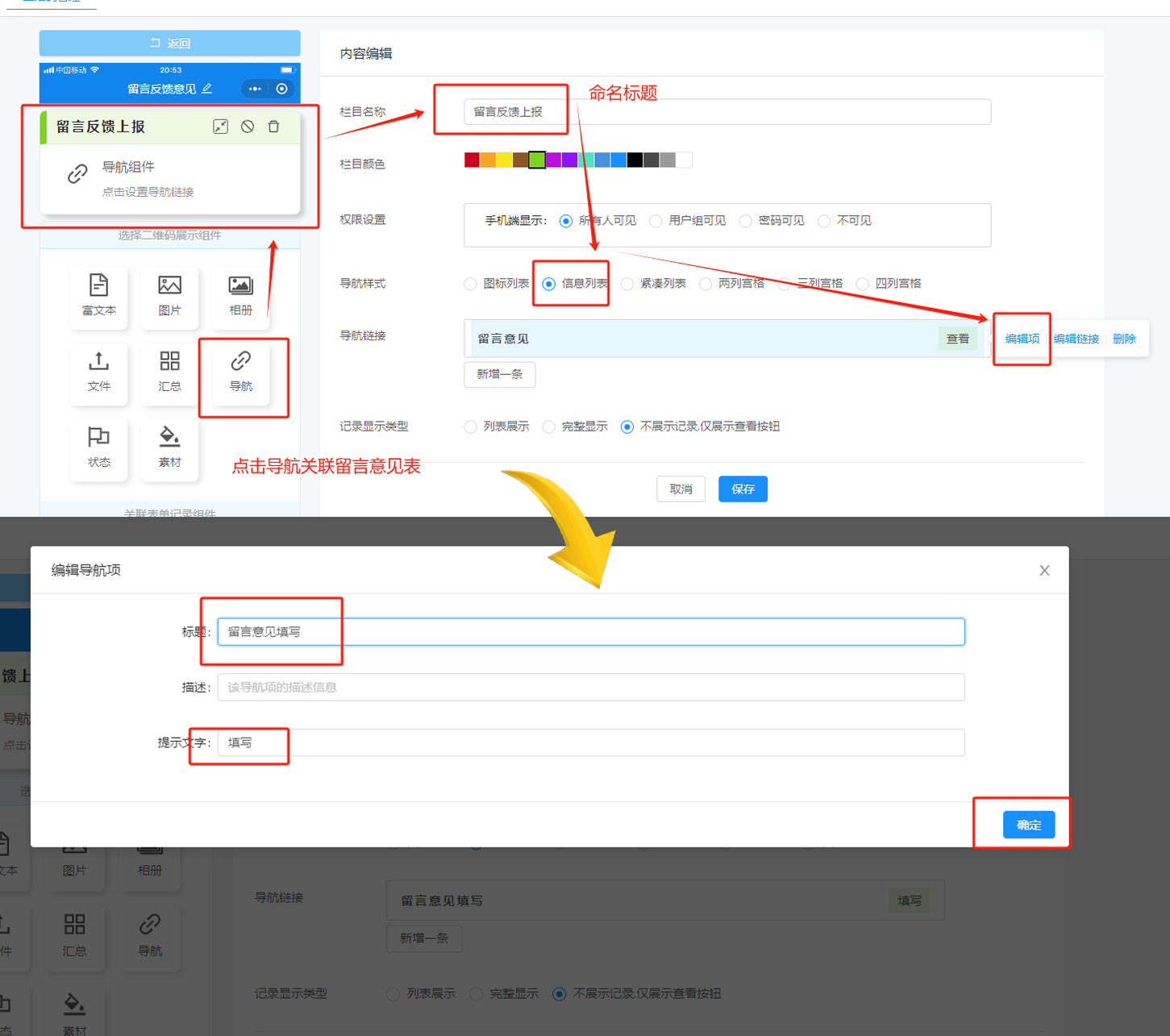Choose 列表展示 record display type
The width and height of the screenshot is (1170, 1036).
471,426
